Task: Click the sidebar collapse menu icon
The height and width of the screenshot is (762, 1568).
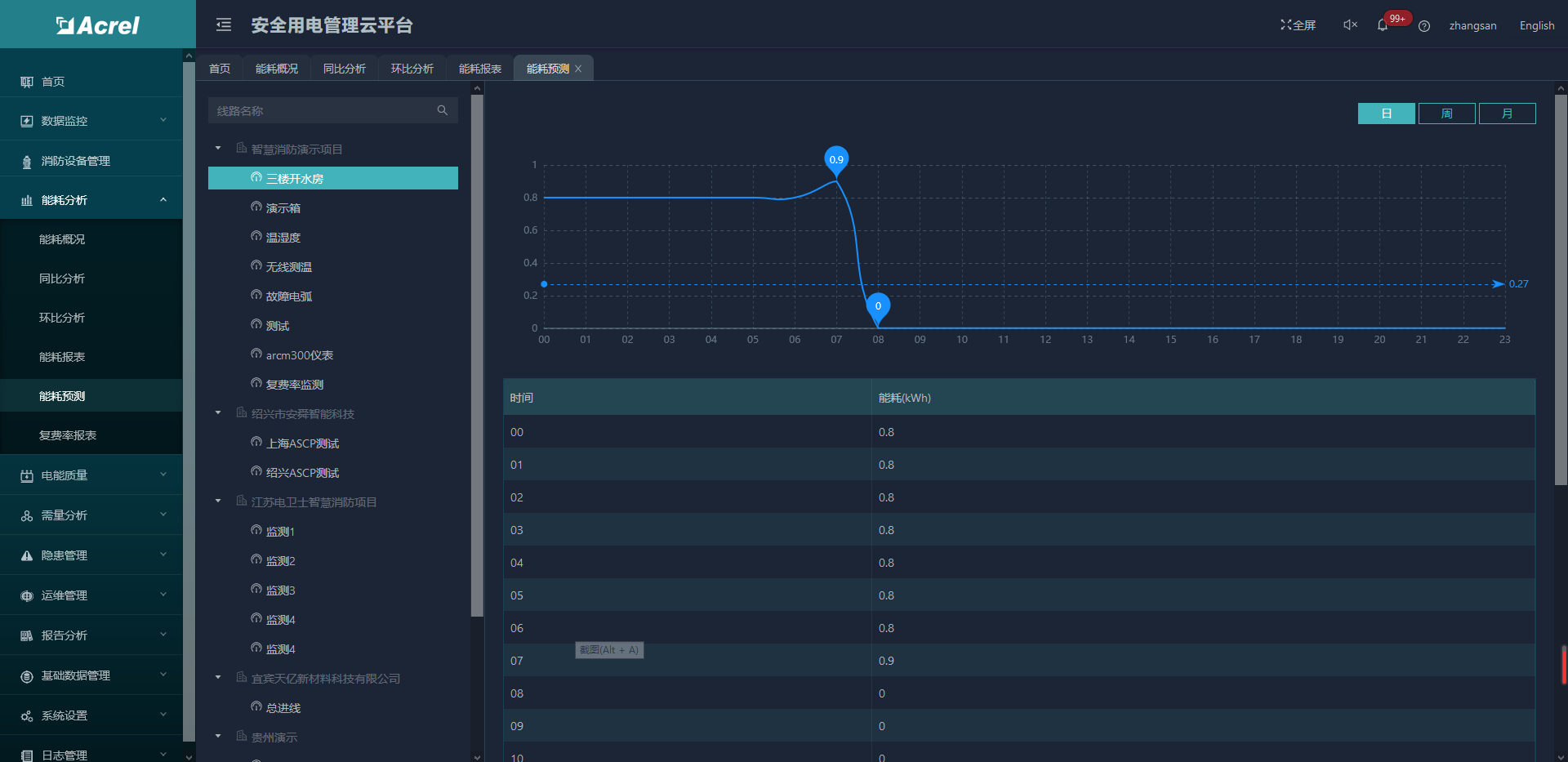Action: pos(223,25)
